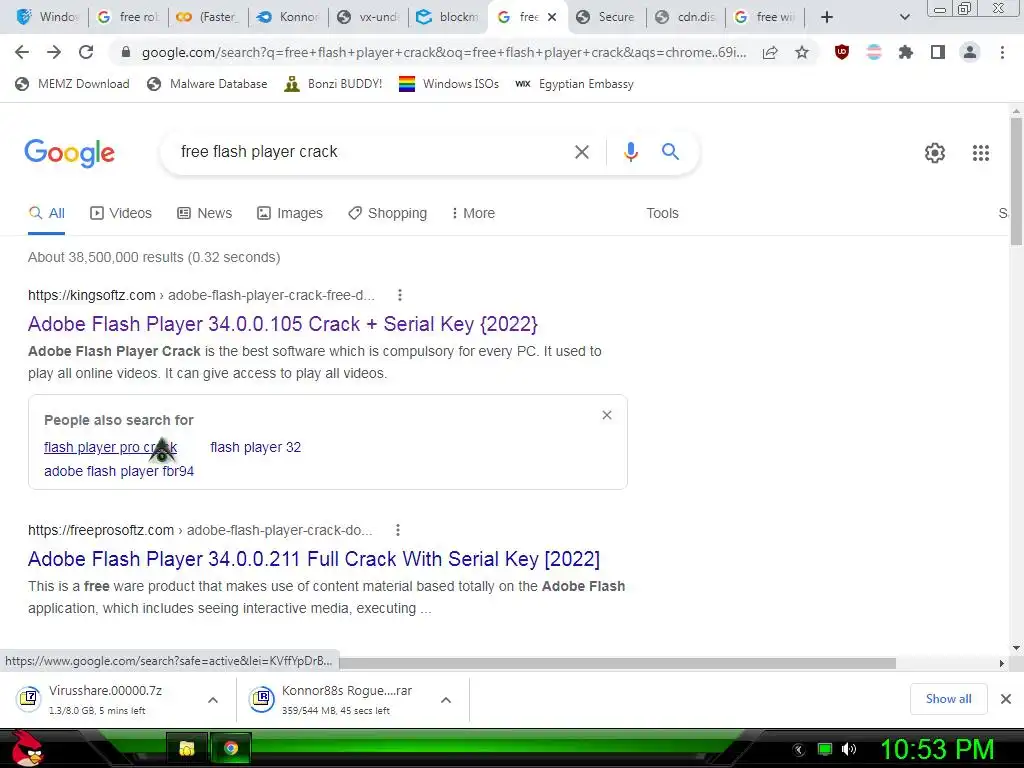Start voice search with microphone
1024x768 pixels.
pyautogui.click(x=630, y=152)
